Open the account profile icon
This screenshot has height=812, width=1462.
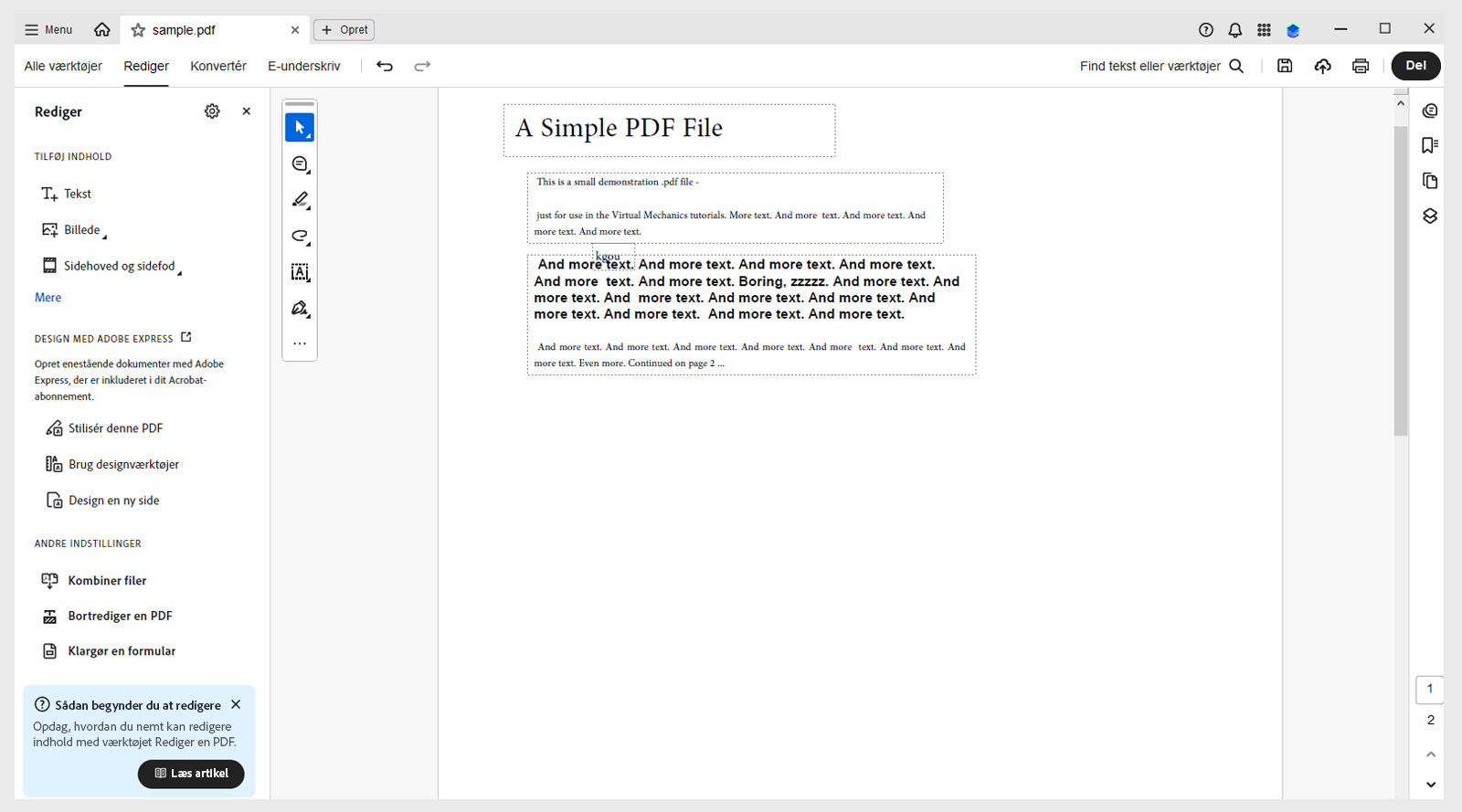click(1293, 30)
